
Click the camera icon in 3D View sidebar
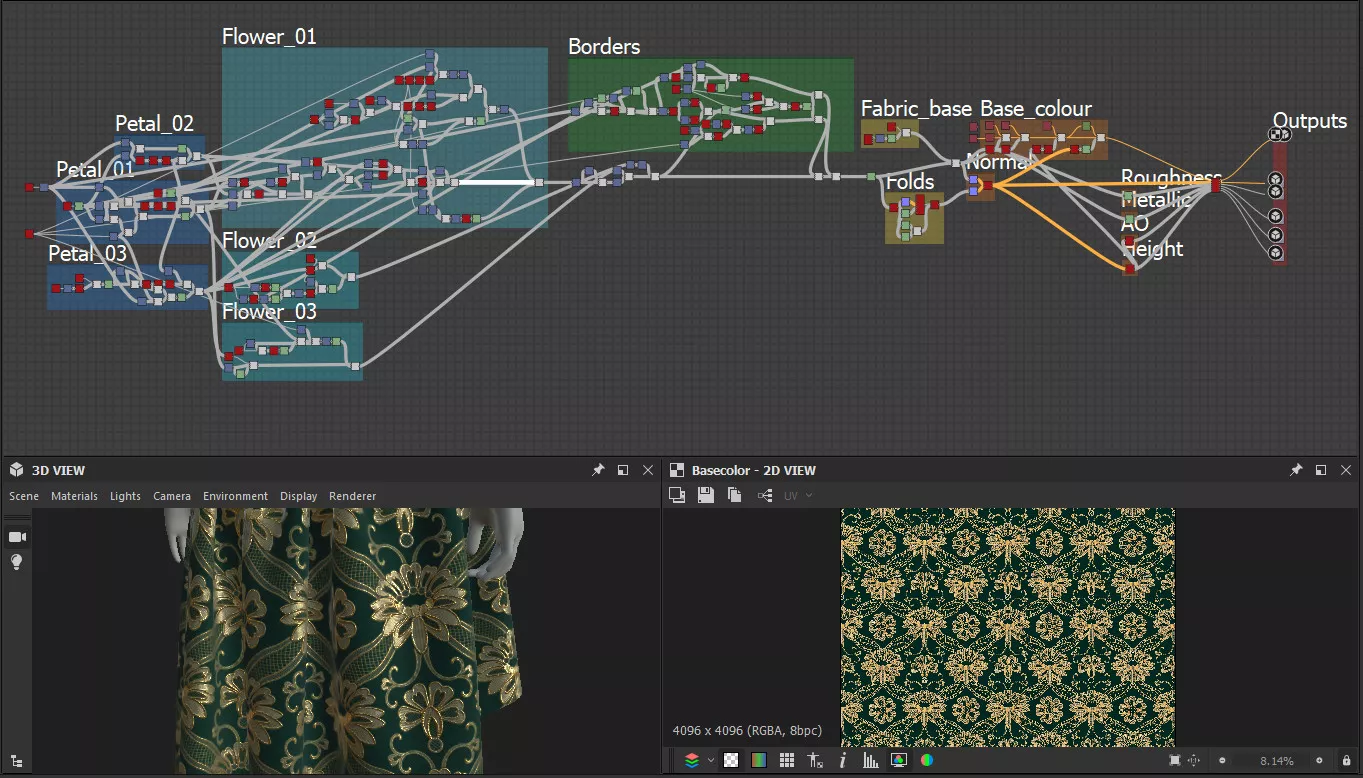click(17, 537)
